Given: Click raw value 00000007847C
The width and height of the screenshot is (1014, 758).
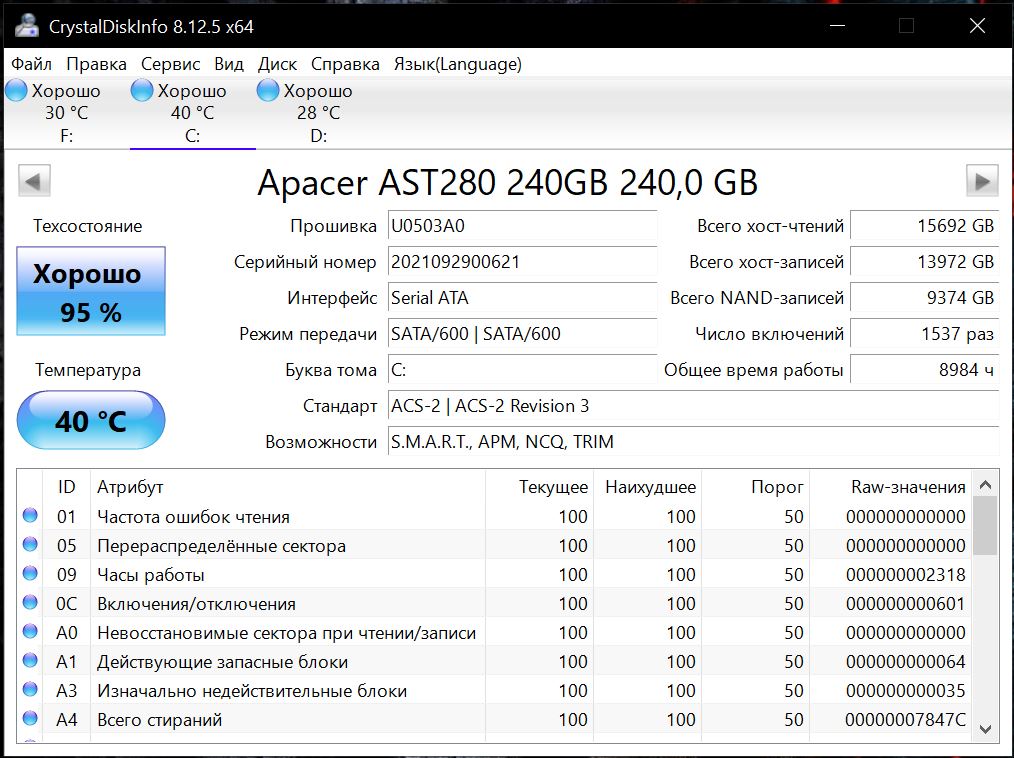Looking at the screenshot, I should click(905, 719).
